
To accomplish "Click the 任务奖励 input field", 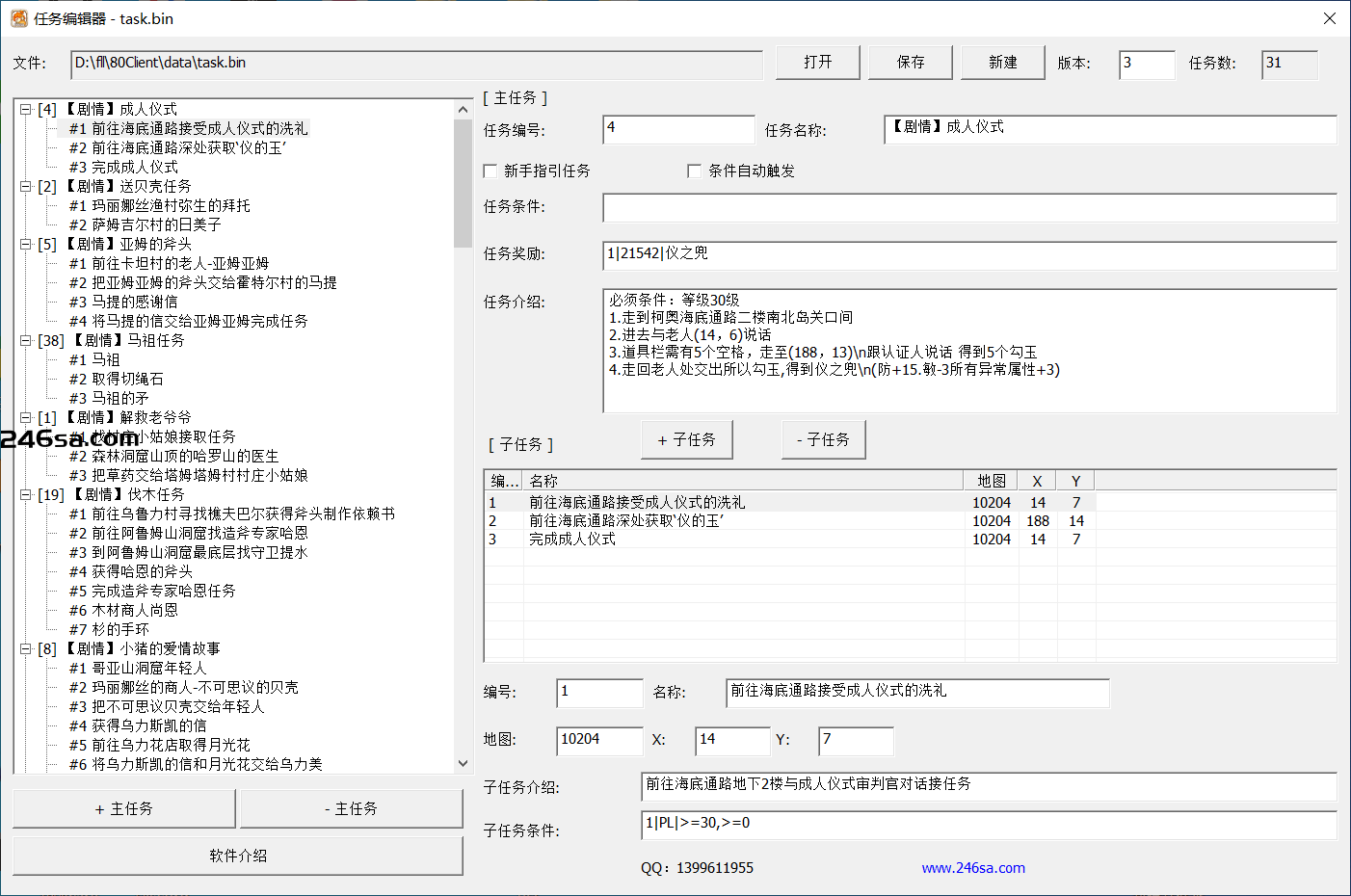I will (x=970, y=254).
